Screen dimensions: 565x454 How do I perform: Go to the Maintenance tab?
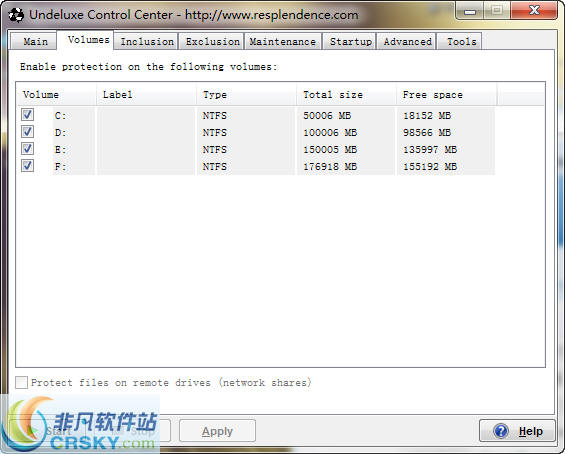(283, 41)
